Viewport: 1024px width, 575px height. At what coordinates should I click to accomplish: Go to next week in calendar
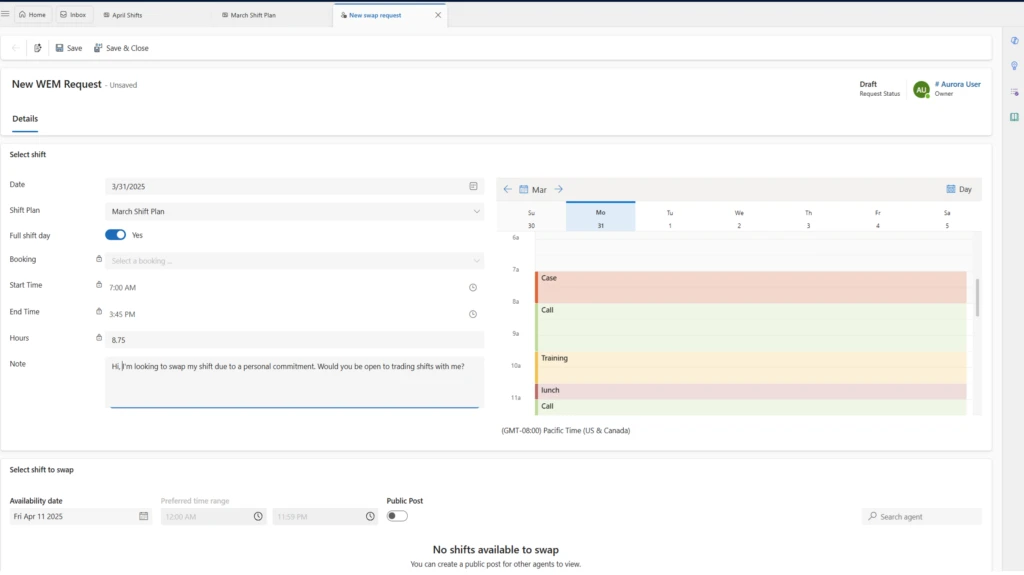(559, 189)
